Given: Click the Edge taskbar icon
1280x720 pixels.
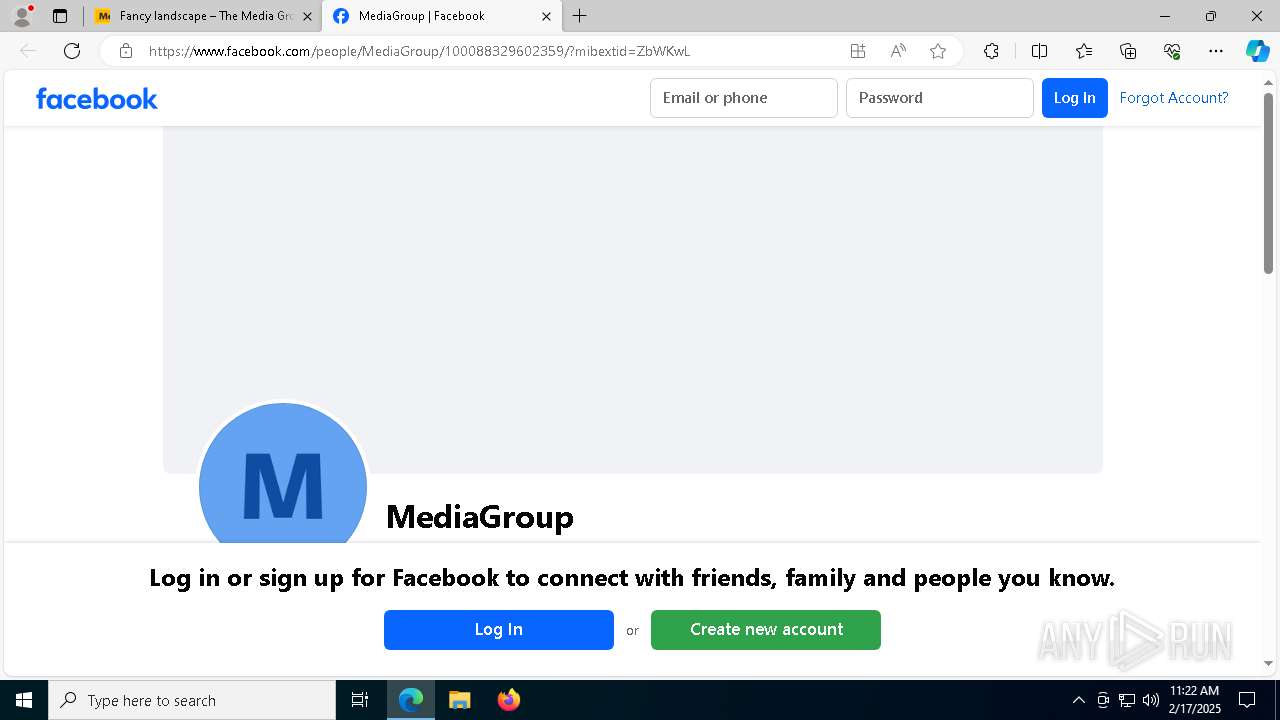Looking at the screenshot, I should tap(411, 700).
